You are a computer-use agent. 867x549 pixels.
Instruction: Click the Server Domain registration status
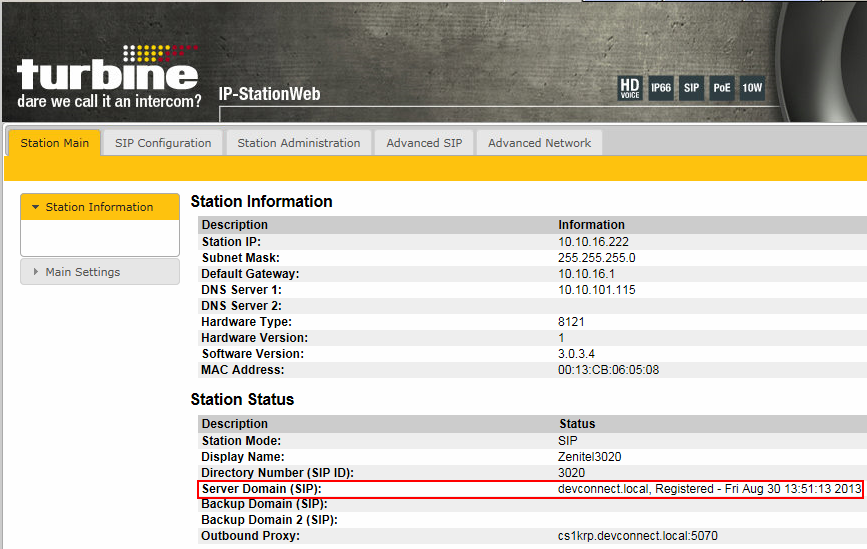(x=708, y=489)
